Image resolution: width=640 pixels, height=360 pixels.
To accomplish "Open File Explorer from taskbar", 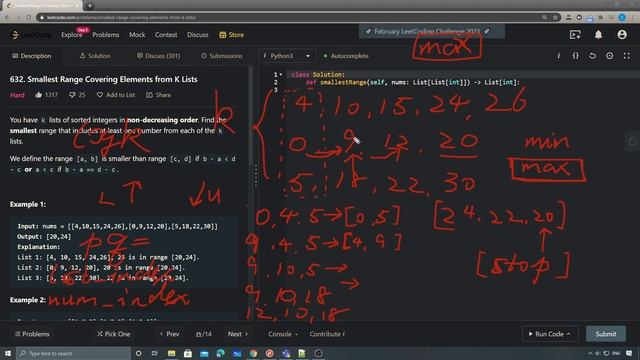I will (x=171, y=353).
